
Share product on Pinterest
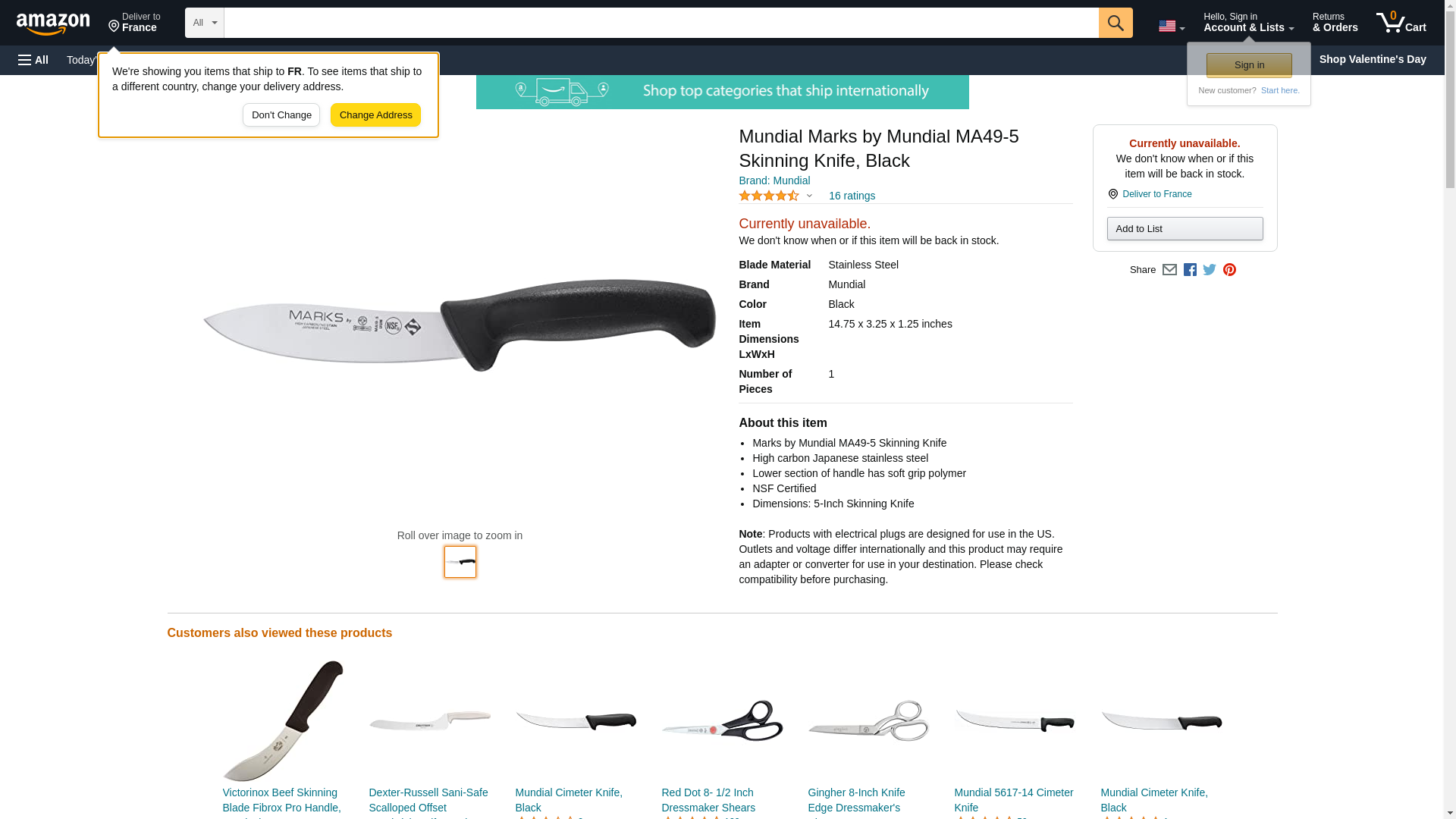1229,270
